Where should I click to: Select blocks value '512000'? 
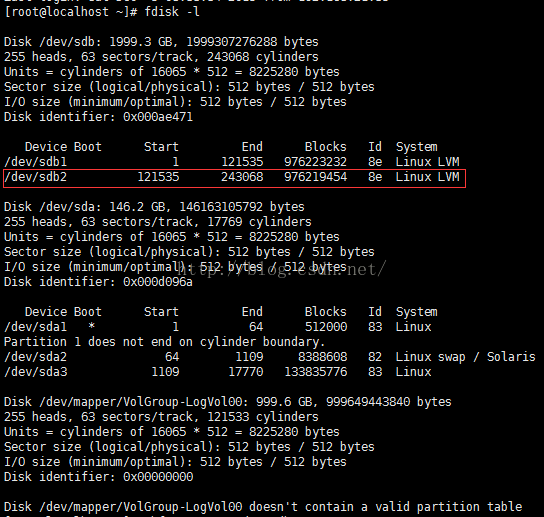point(326,327)
